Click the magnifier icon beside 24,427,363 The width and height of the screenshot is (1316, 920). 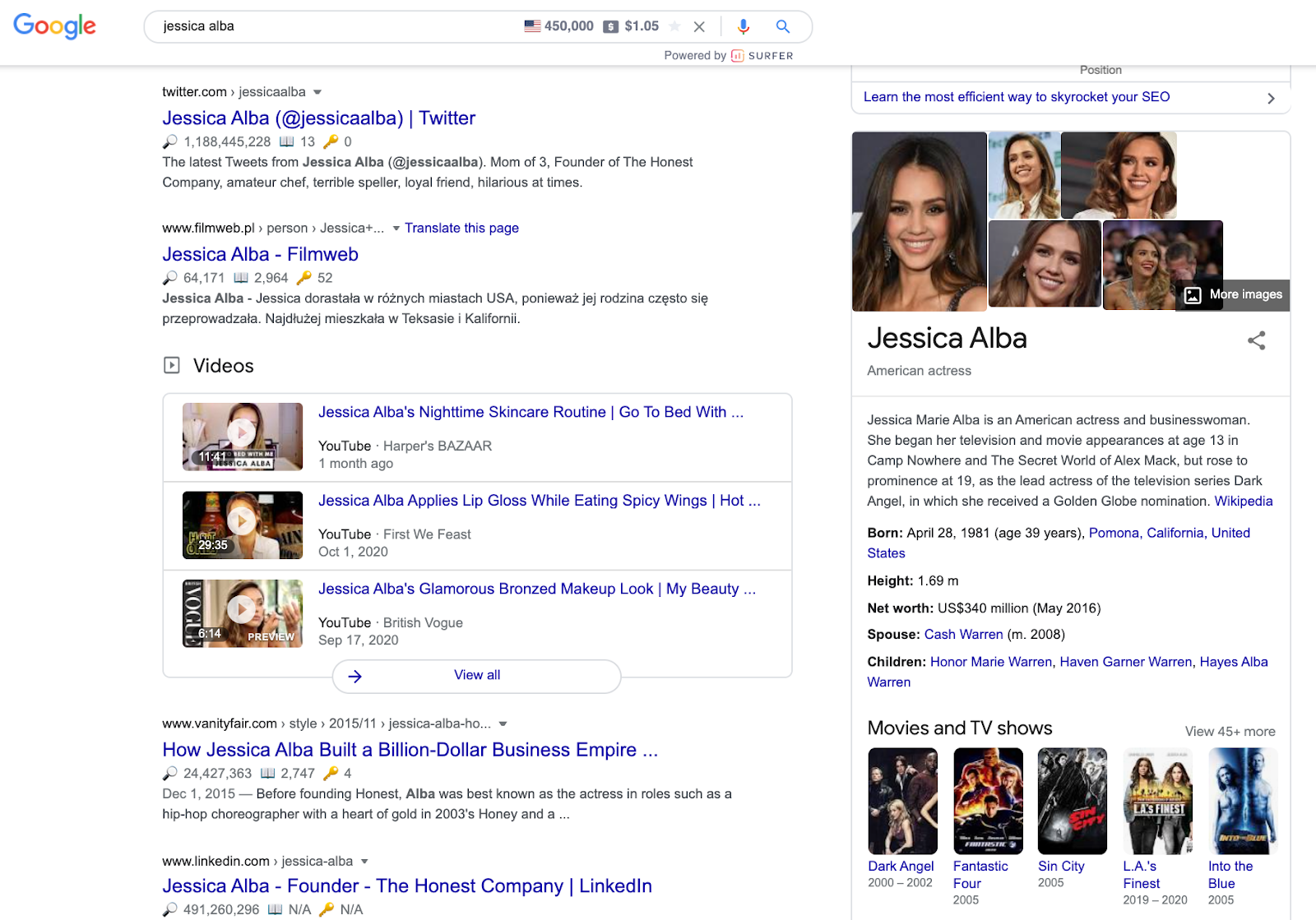pyautogui.click(x=169, y=774)
